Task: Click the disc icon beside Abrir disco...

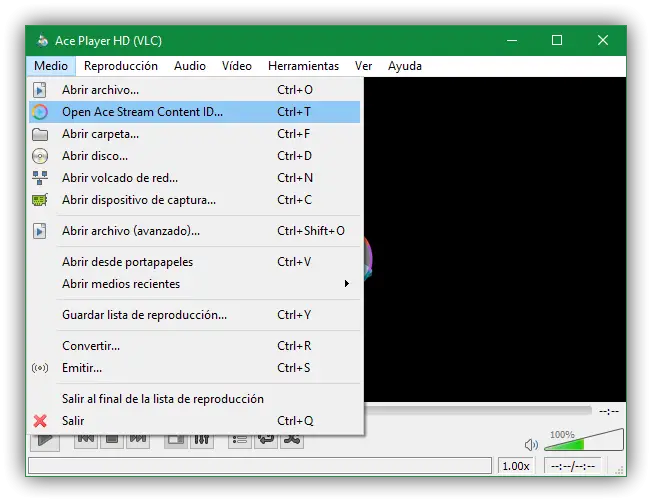Action: point(40,156)
